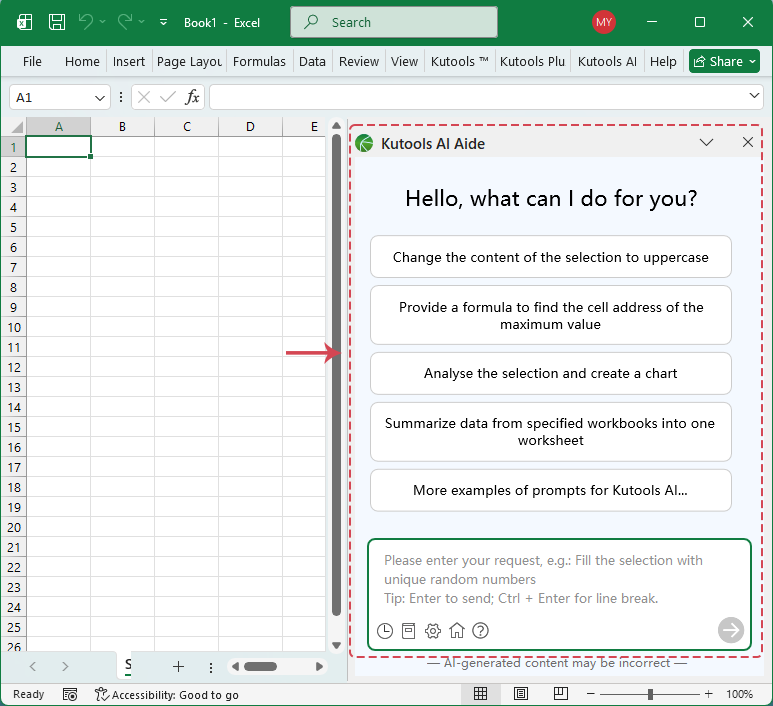The image size is (773, 706).
Task: Click the Insert Function fx icon
Action: click(x=192, y=97)
